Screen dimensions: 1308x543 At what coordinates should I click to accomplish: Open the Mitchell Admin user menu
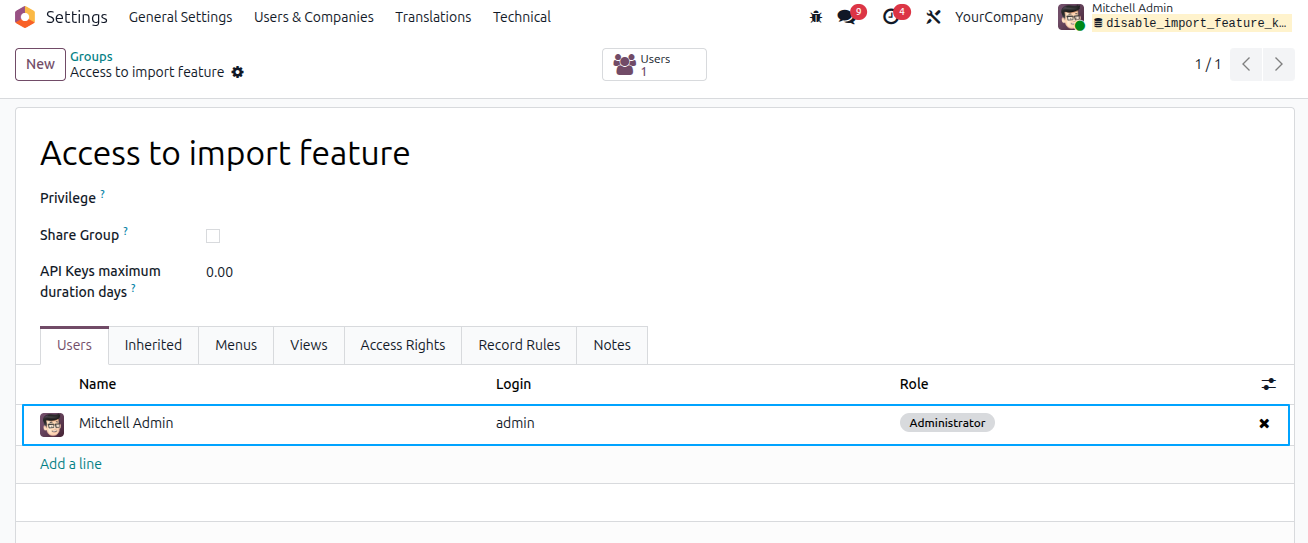click(x=1175, y=17)
